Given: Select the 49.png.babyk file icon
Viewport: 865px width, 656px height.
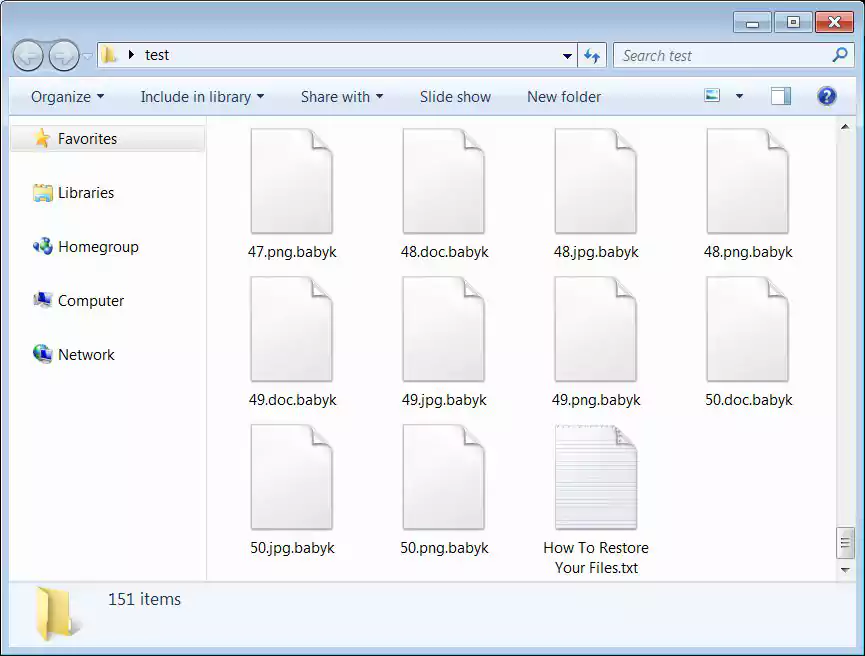Looking at the screenshot, I should click(x=596, y=329).
